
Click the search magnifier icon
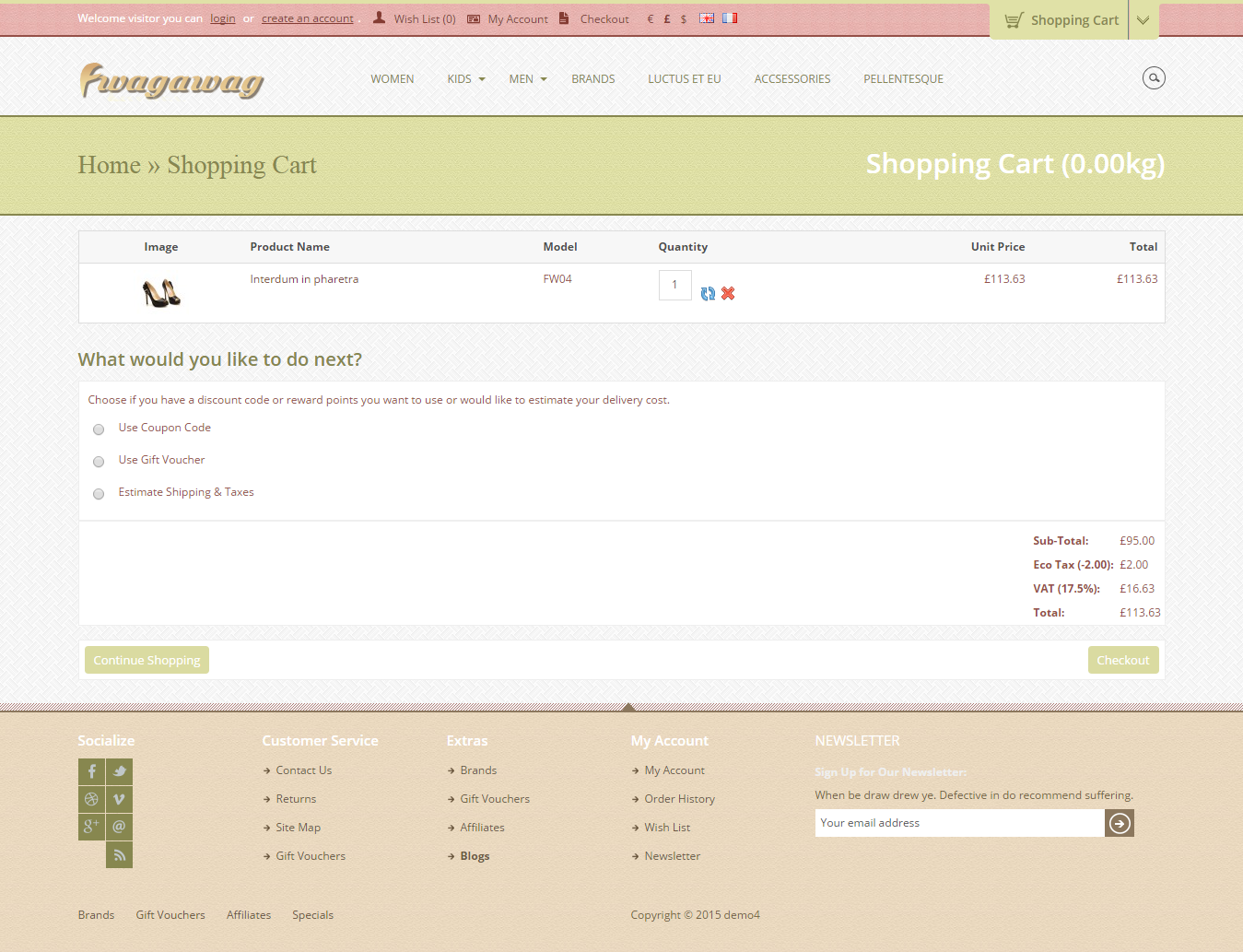pos(1154,78)
